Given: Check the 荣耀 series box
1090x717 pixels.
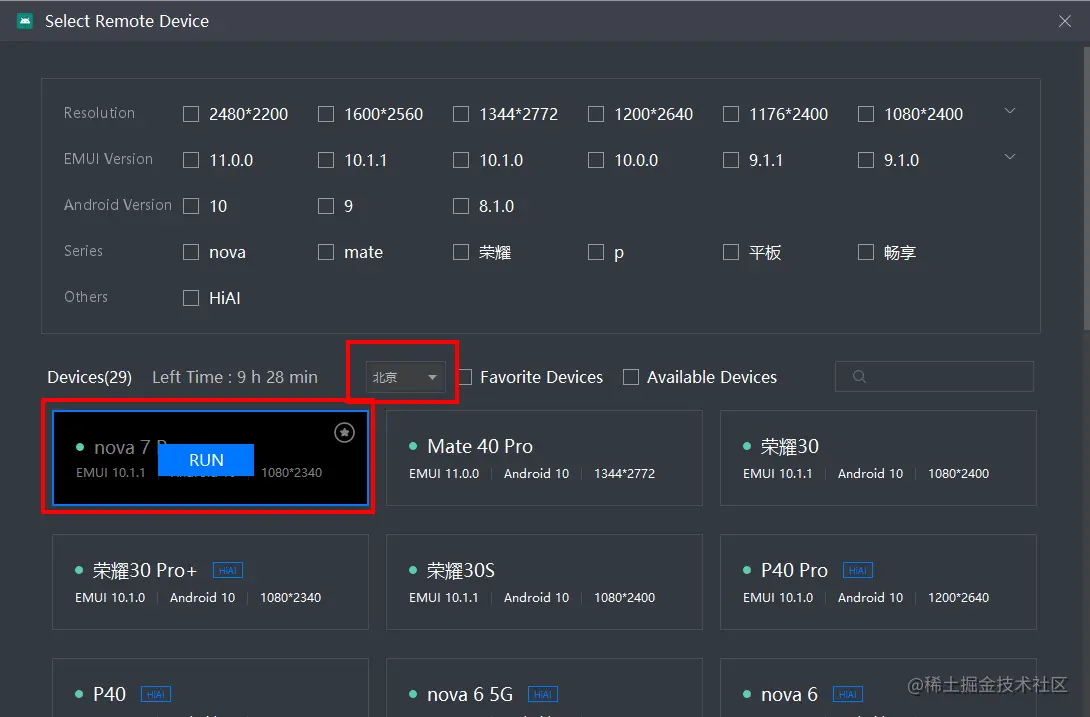Looking at the screenshot, I should (460, 252).
